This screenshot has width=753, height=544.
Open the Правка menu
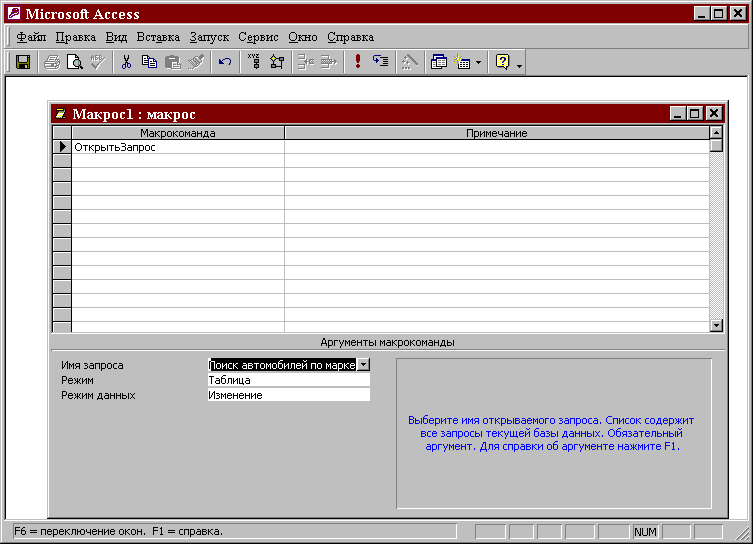pos(75,37)
